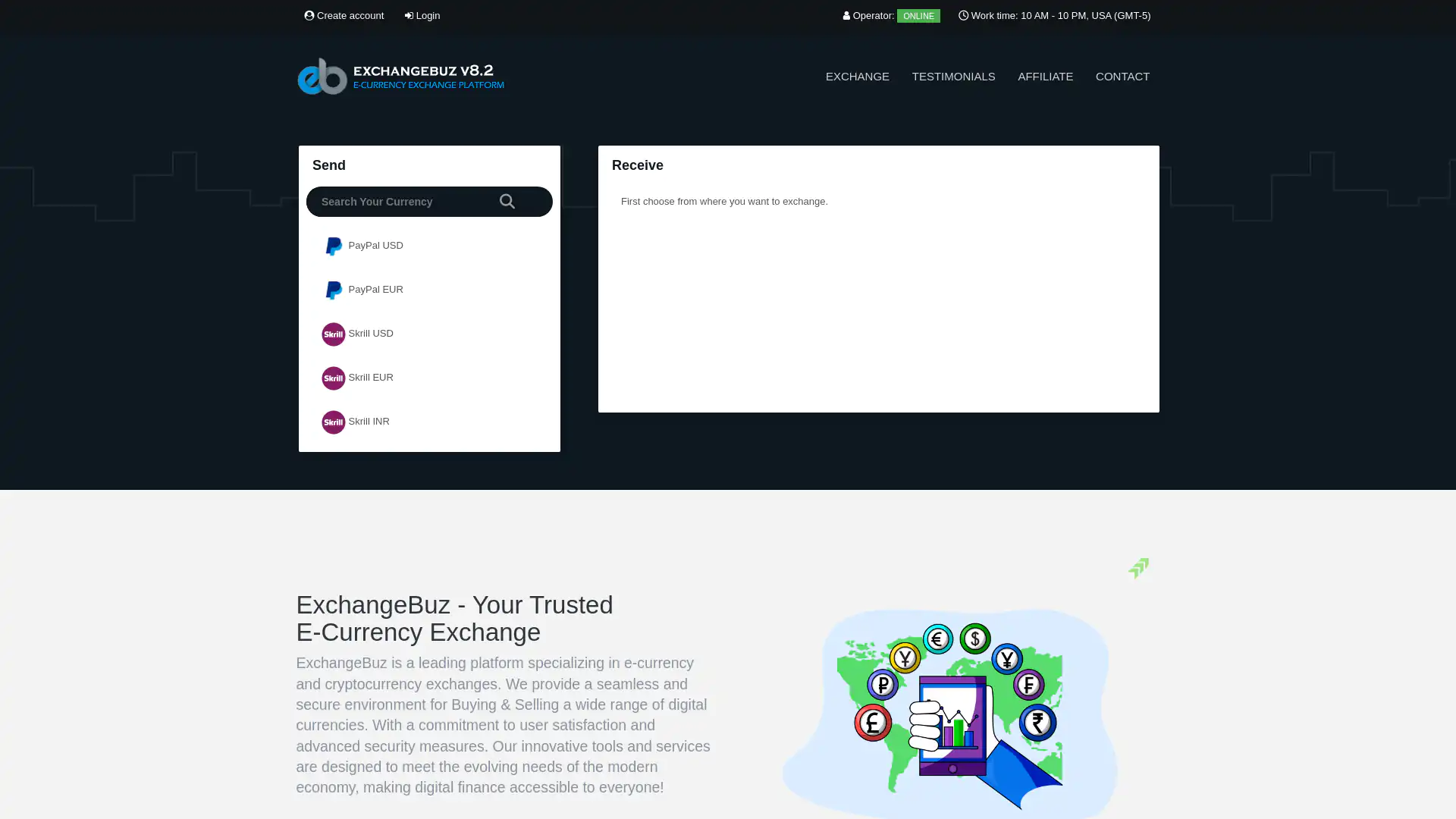The height and width of the screenshot is (819, 1456).
Task: Click the Skrill USD logo icon
Action: click(333, 334)
